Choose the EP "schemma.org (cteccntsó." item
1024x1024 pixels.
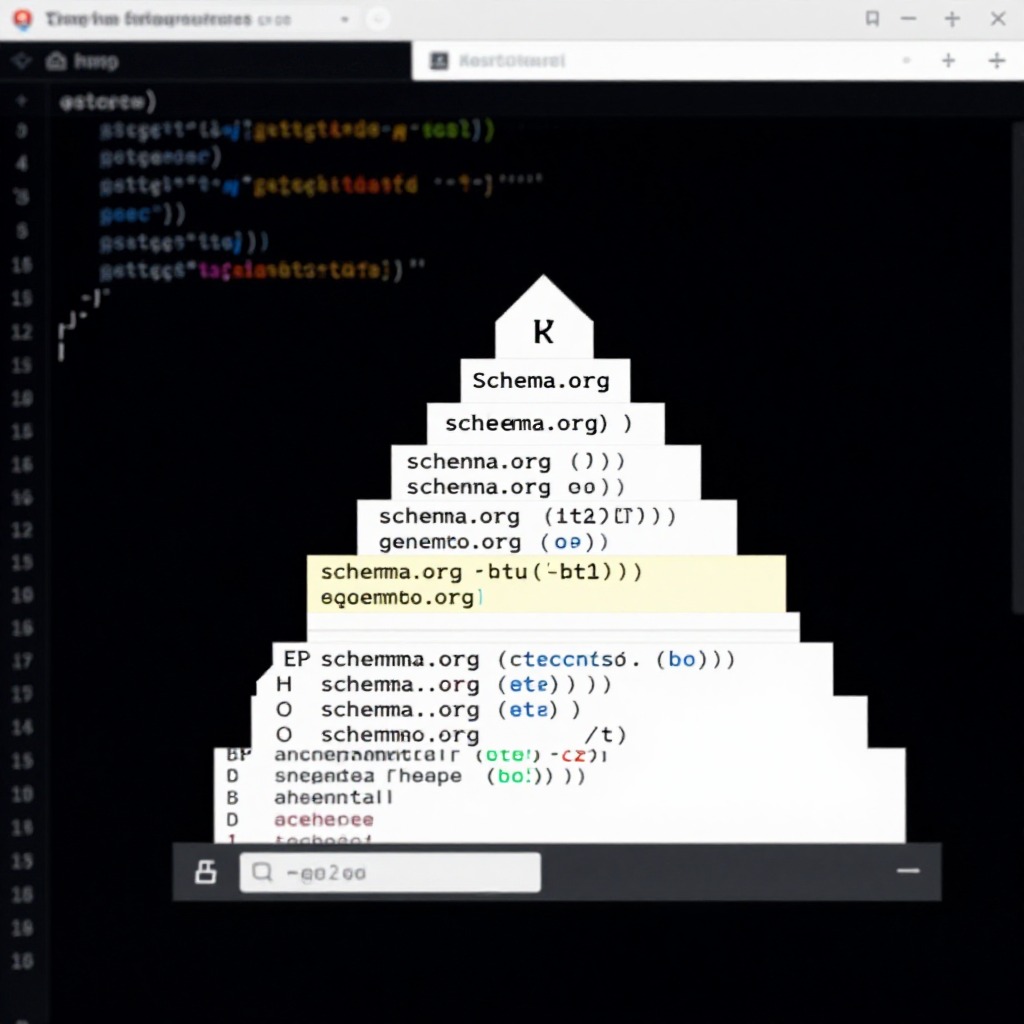pyautogui.click(x=509, y=659)
